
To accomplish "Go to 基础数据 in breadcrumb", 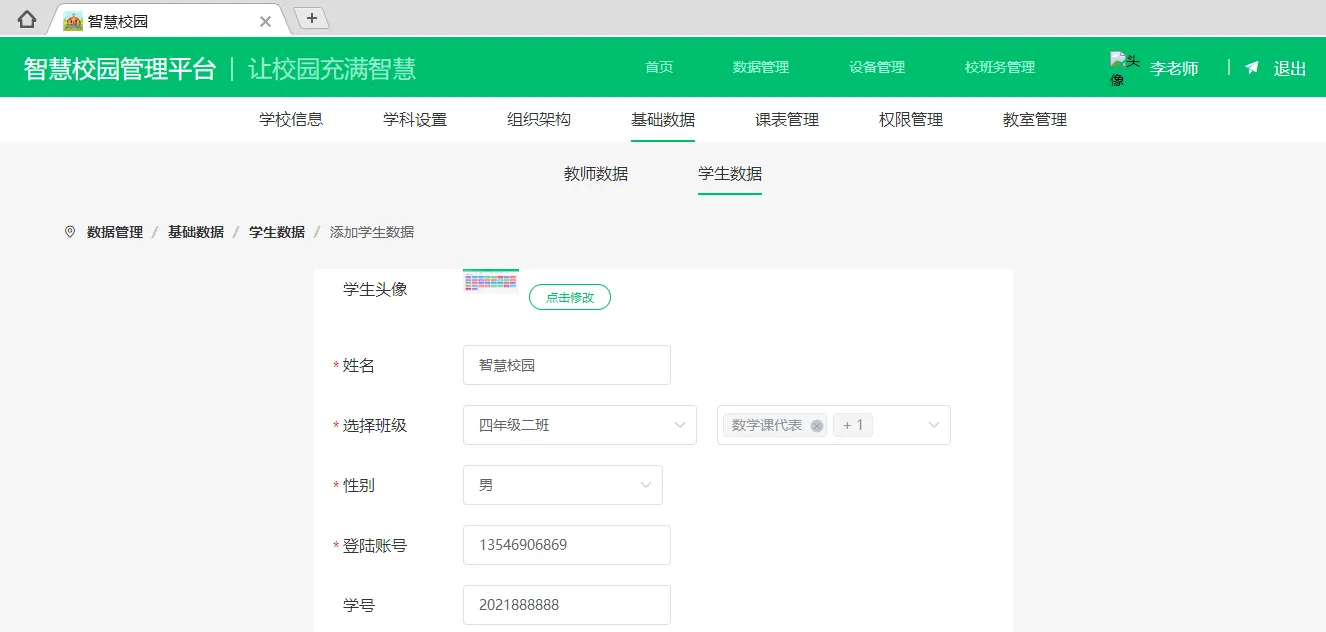I will pyautogui.click(x=196, y=232).
